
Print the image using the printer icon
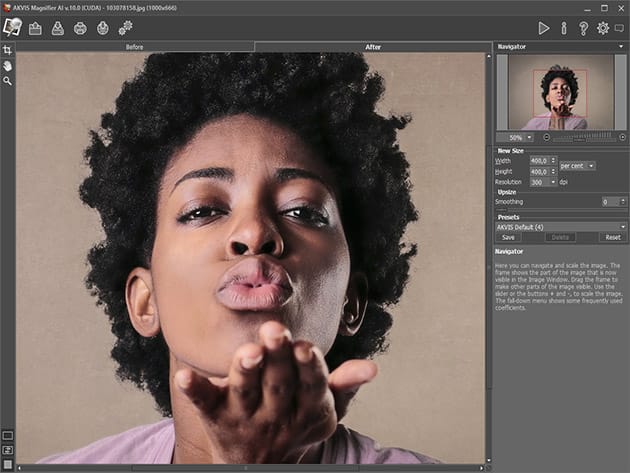click(80, 28)
